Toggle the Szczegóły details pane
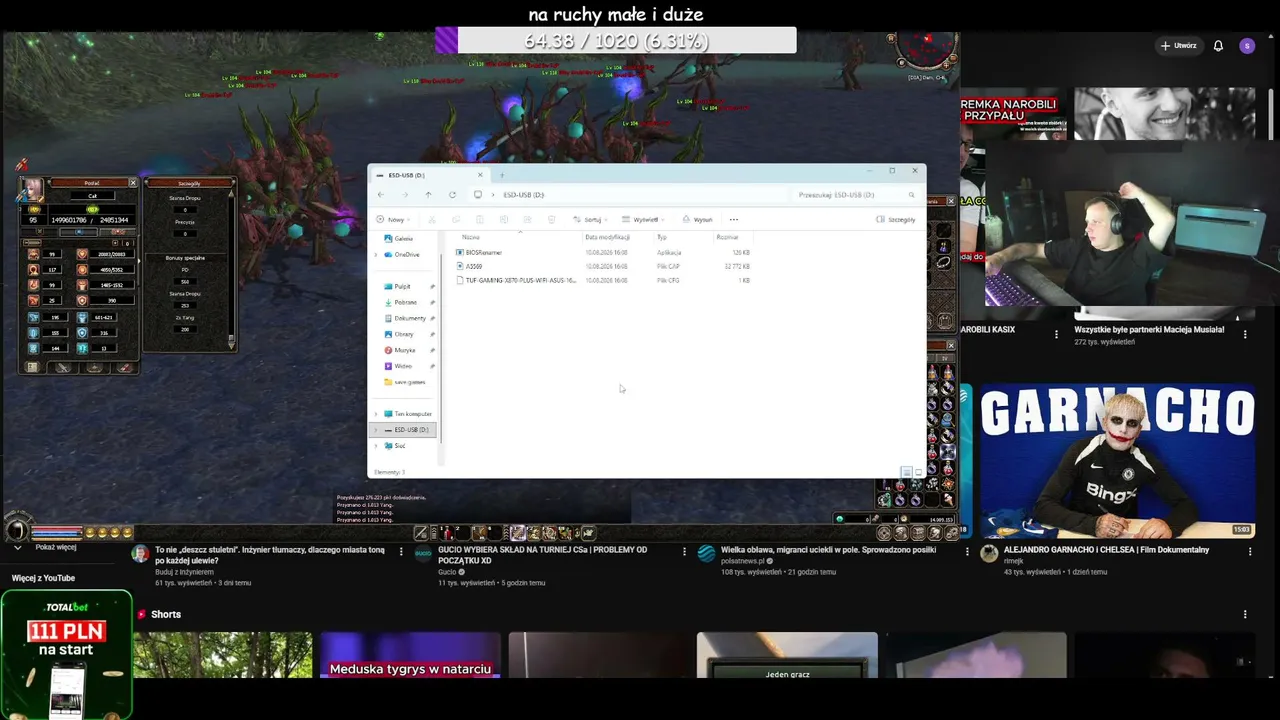This screenshot has height=720, width=1280. tap(896, 220)
